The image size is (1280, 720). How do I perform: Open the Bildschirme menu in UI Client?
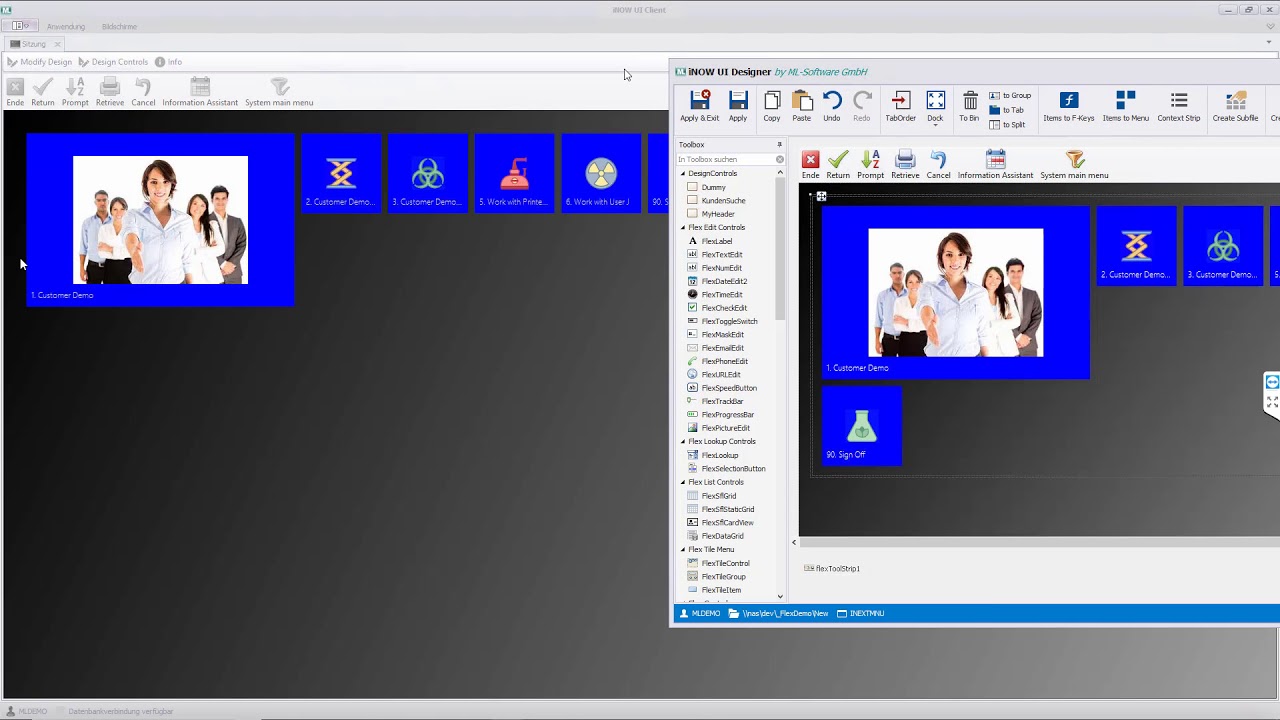(x=120, y=26)
